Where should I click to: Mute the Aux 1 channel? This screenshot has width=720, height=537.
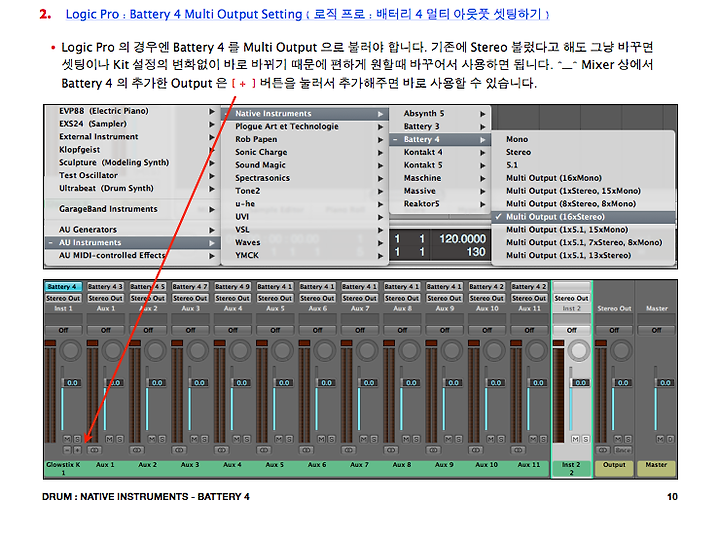[x=109, y=440]
